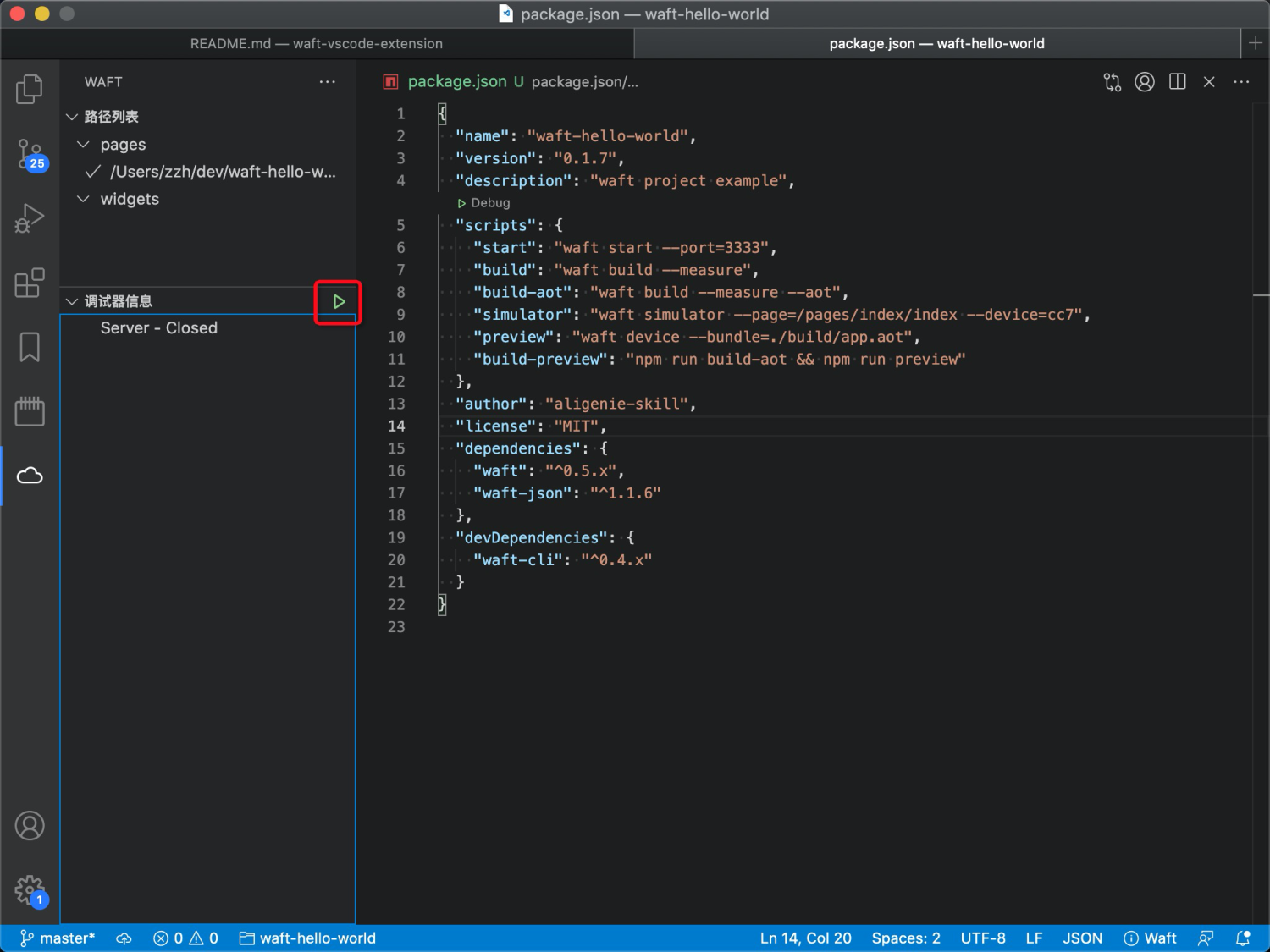Open the memory chip icon view
This screenshot has width=1270, height=952.
pos(30,411)
